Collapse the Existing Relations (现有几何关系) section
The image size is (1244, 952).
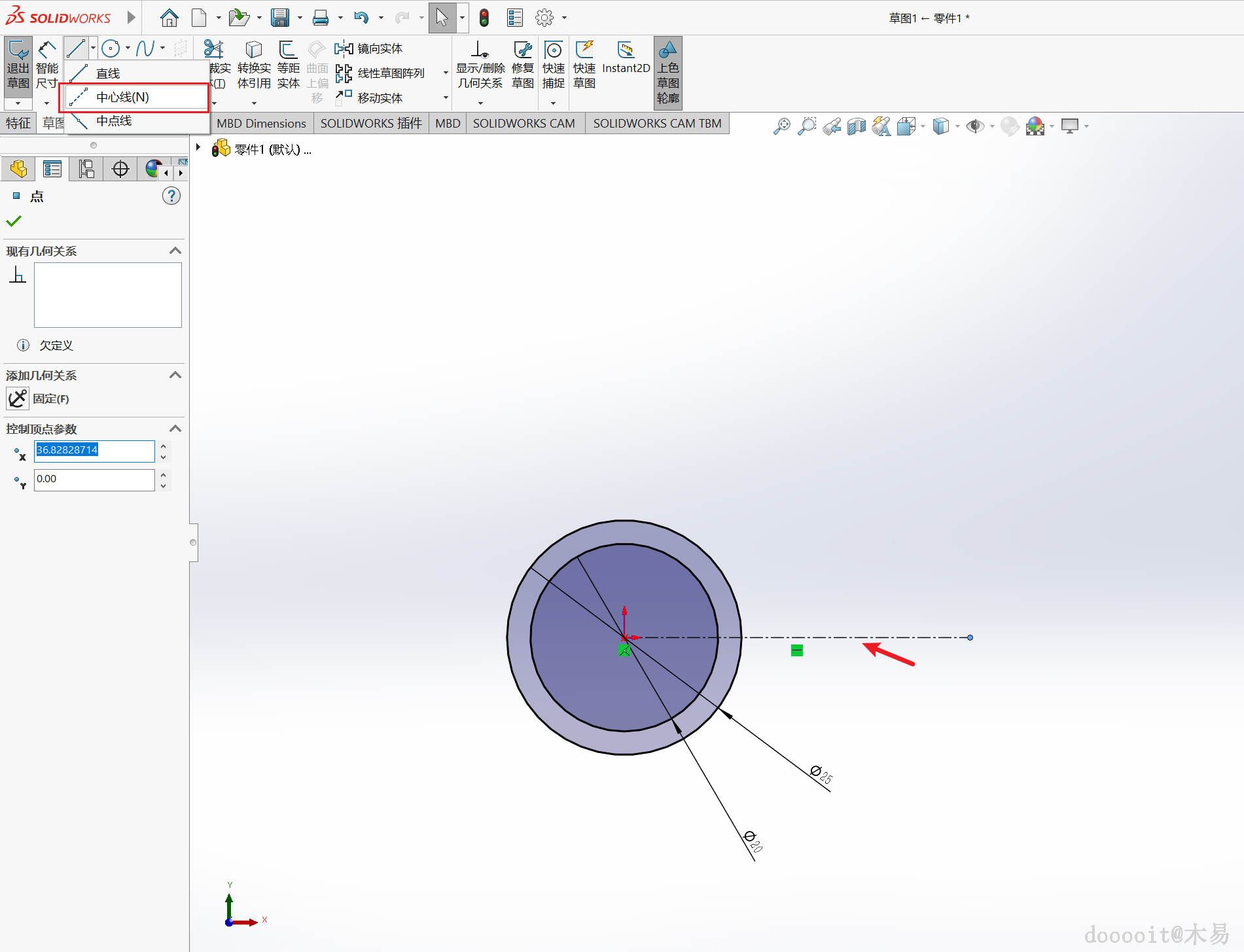175,251
